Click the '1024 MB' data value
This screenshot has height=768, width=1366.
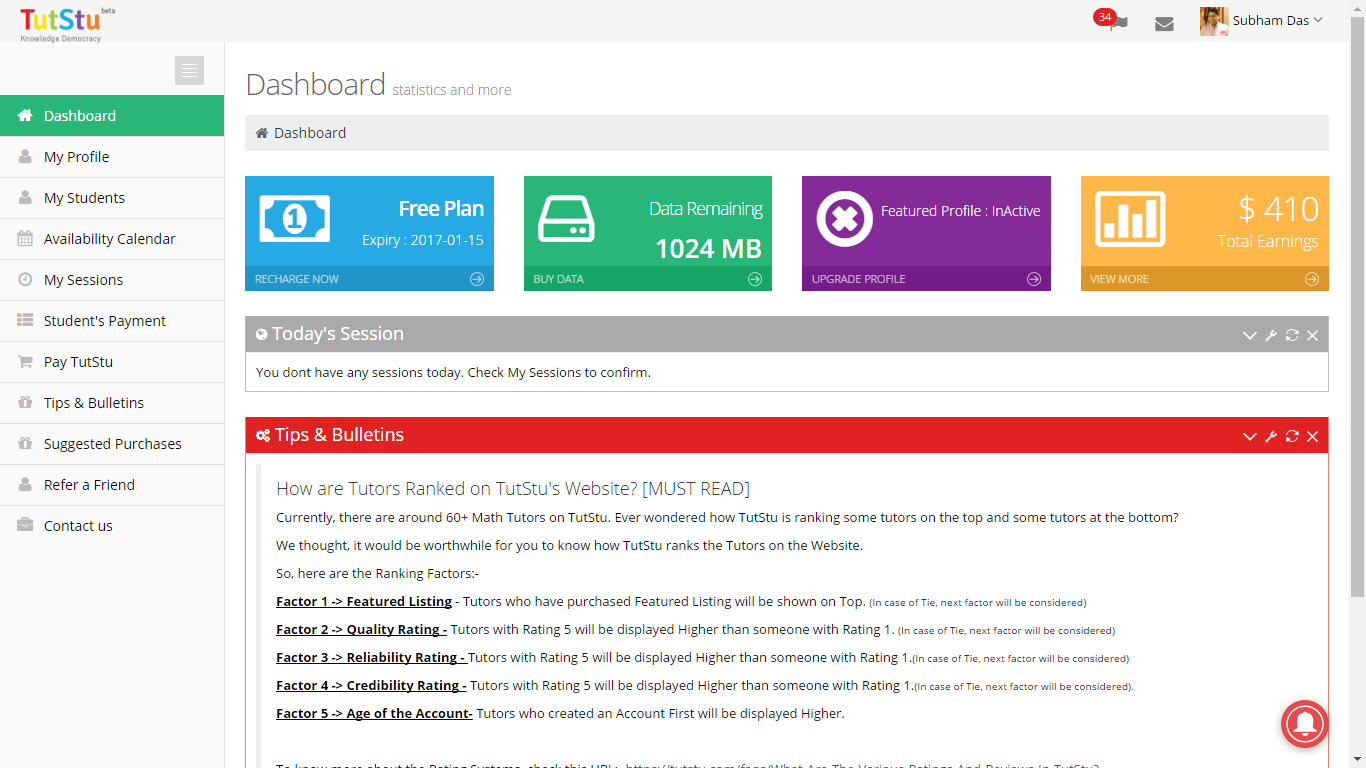pyautogui.click(x=708, y=249)
